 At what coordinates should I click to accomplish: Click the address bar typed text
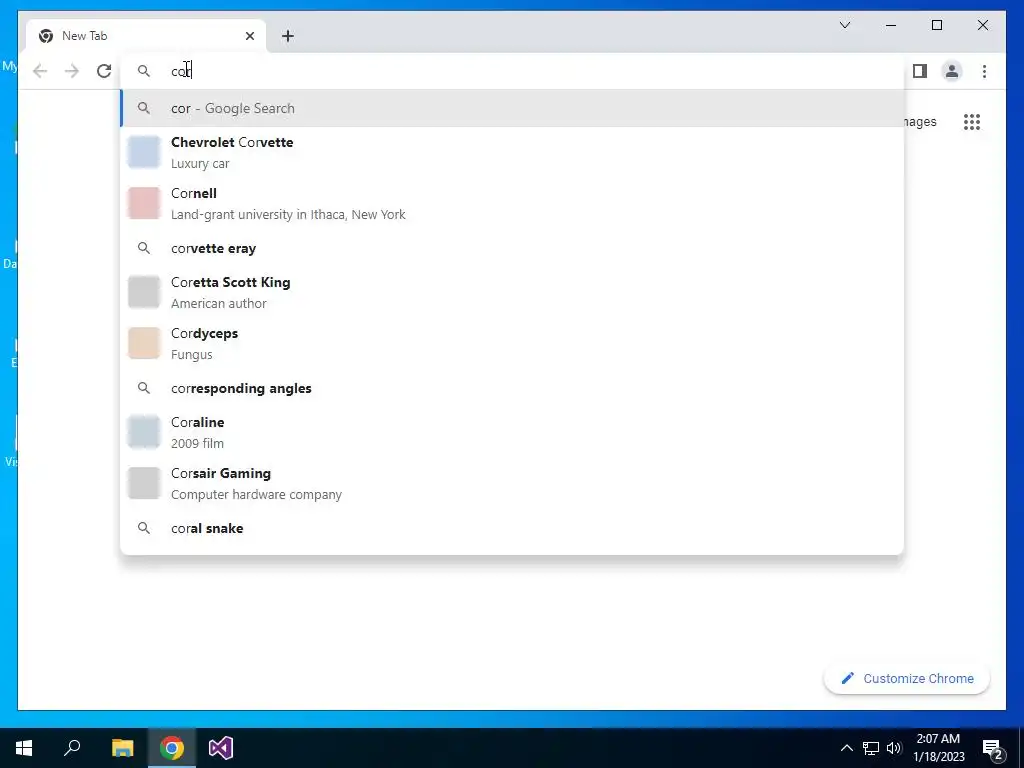point(181,71)
